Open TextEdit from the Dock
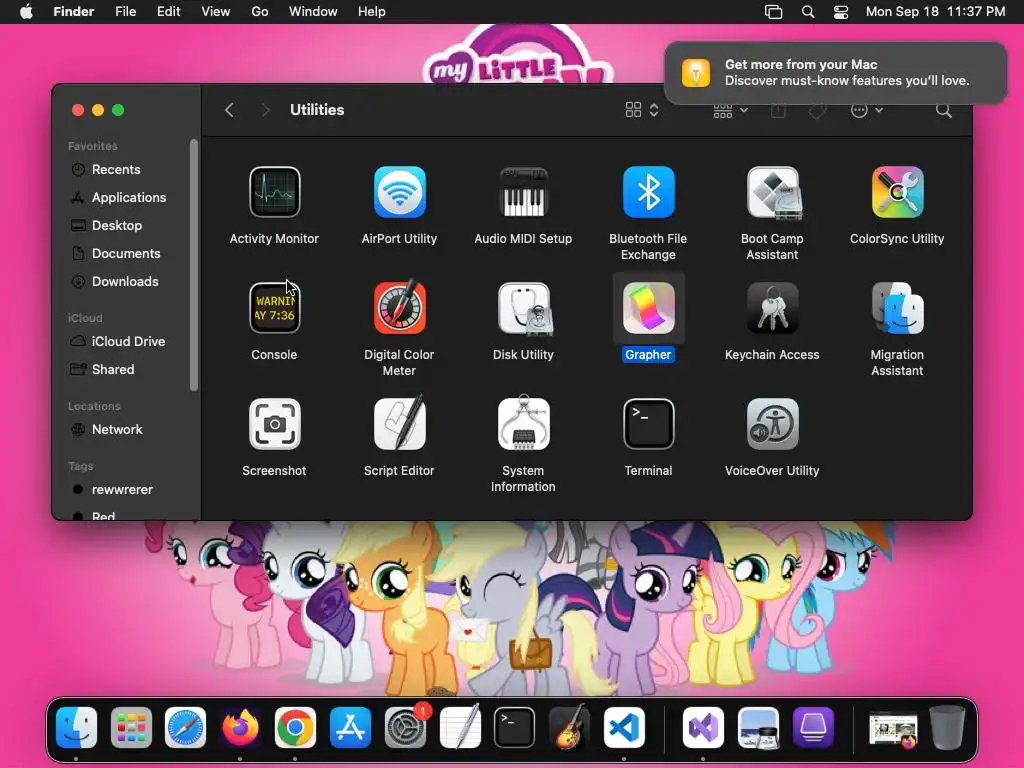 click(x=460, y=727)
